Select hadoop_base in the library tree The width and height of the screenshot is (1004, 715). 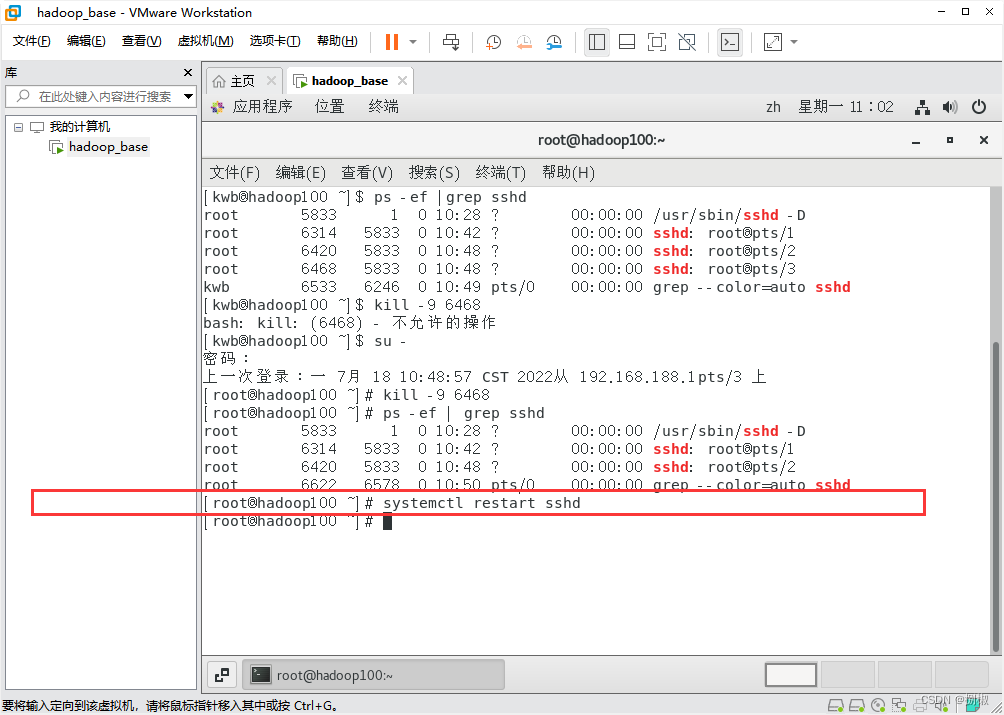pyautogui.click(x=108, y=147)
